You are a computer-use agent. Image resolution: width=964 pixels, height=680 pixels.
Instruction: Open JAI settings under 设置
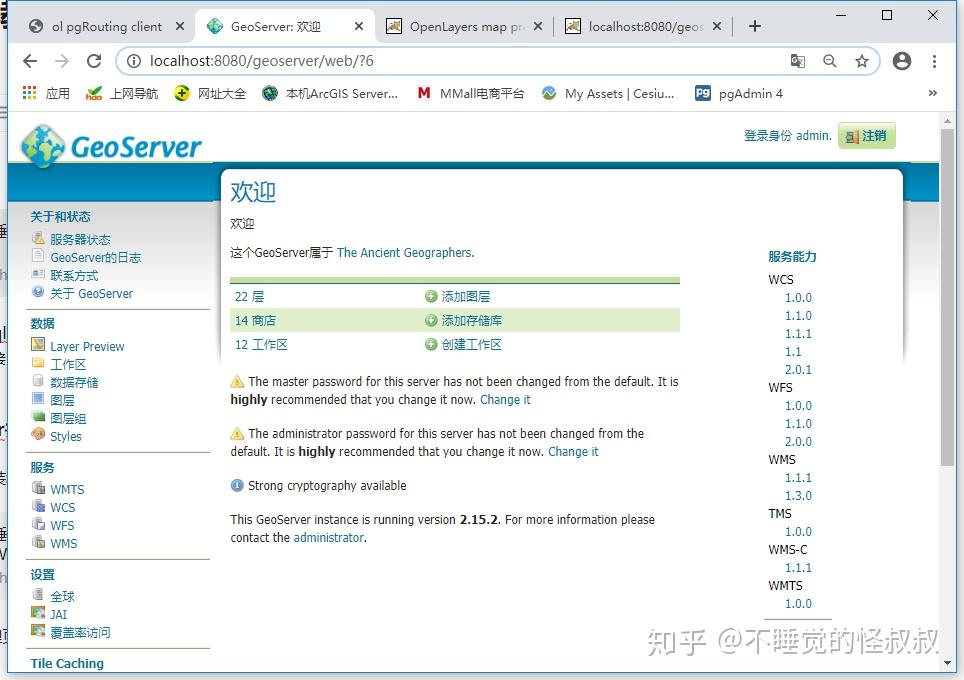57,614
